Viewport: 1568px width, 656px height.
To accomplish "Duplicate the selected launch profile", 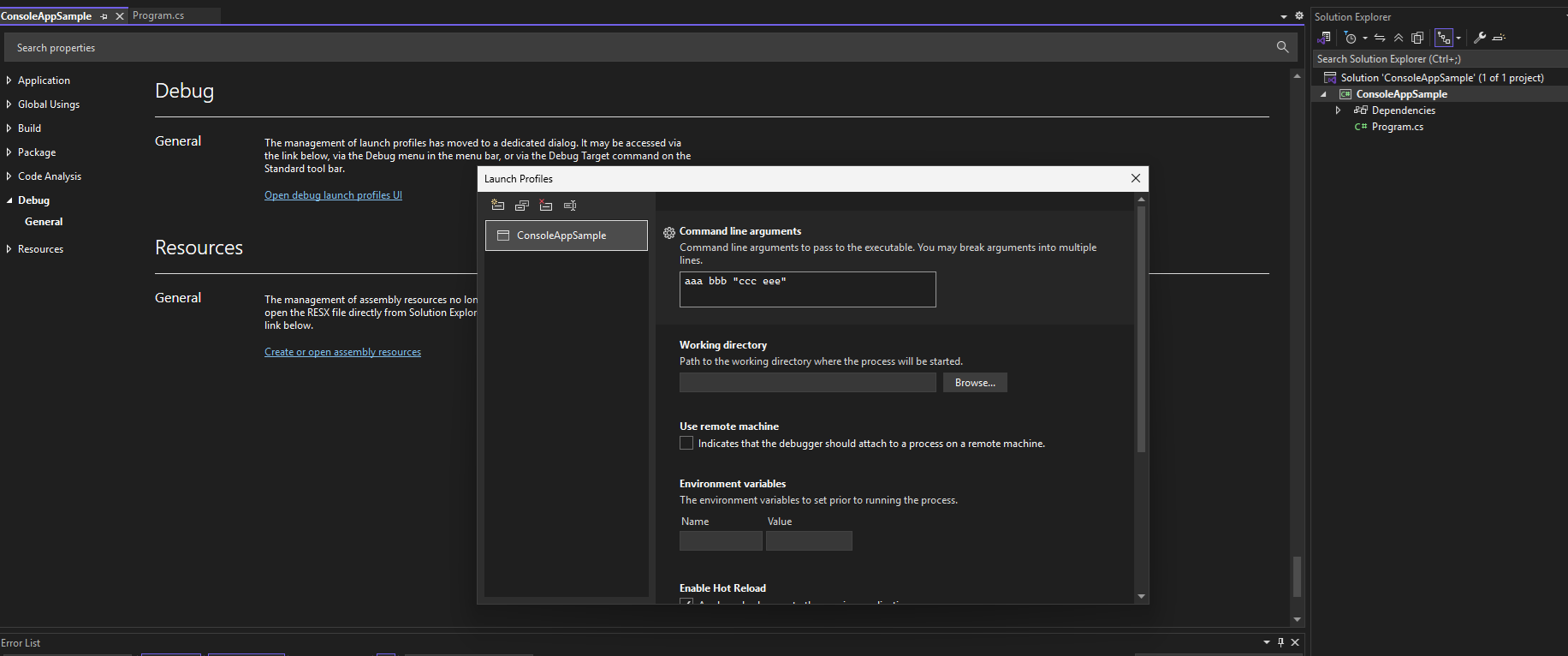I will coord(522,205).
